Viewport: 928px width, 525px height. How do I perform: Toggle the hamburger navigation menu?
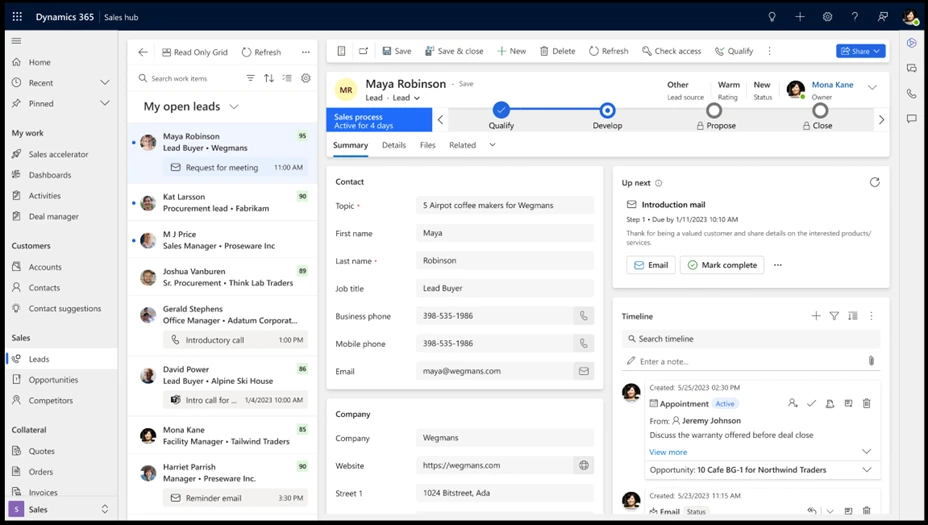[17, 41]
